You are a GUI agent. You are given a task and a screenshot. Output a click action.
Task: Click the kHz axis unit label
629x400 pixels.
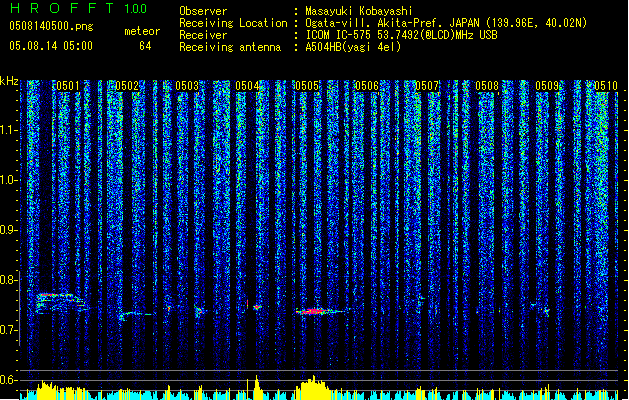(x=9, y=81)
